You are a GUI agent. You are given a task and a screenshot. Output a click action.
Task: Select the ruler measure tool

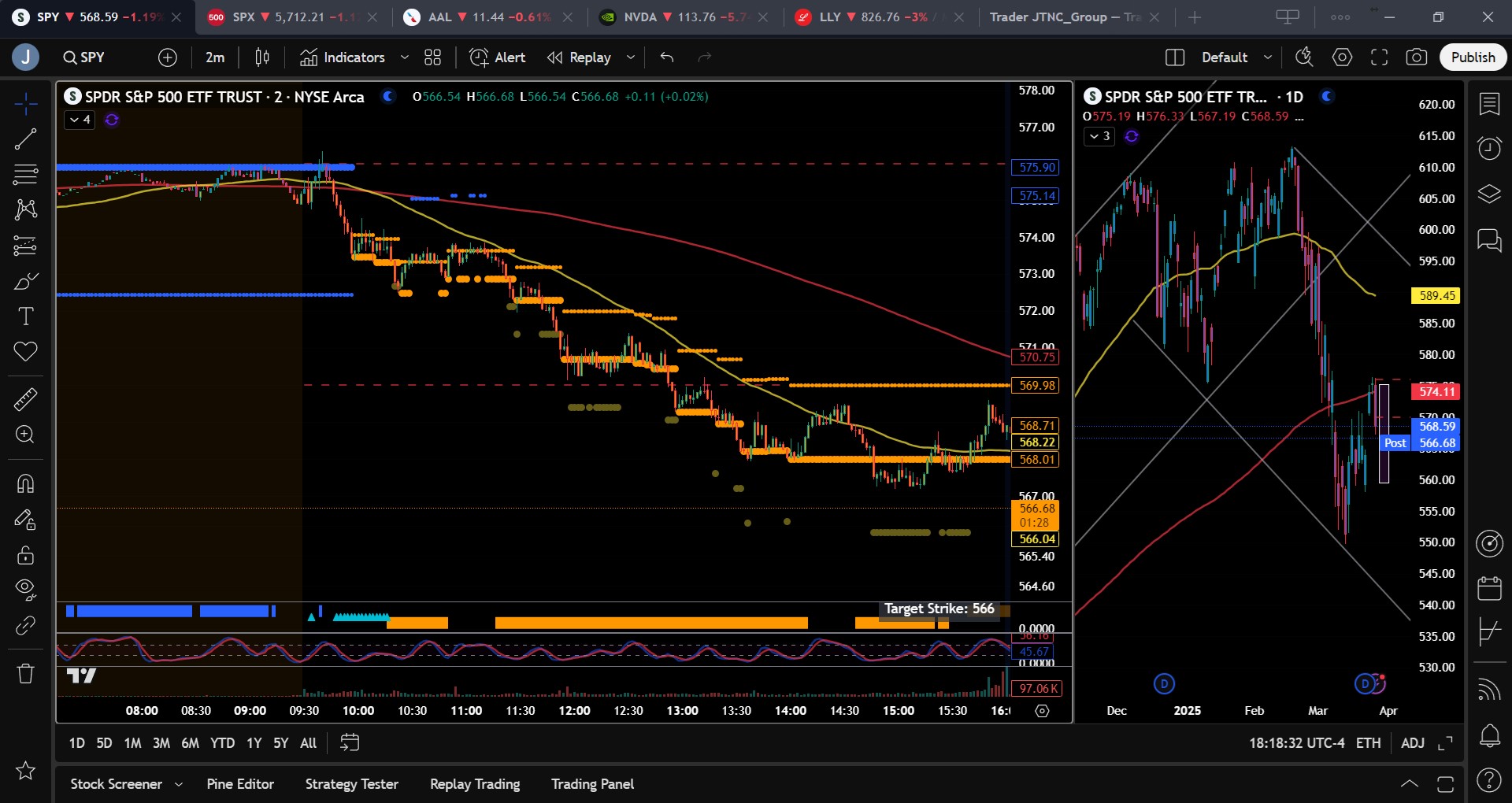(25, 400)
